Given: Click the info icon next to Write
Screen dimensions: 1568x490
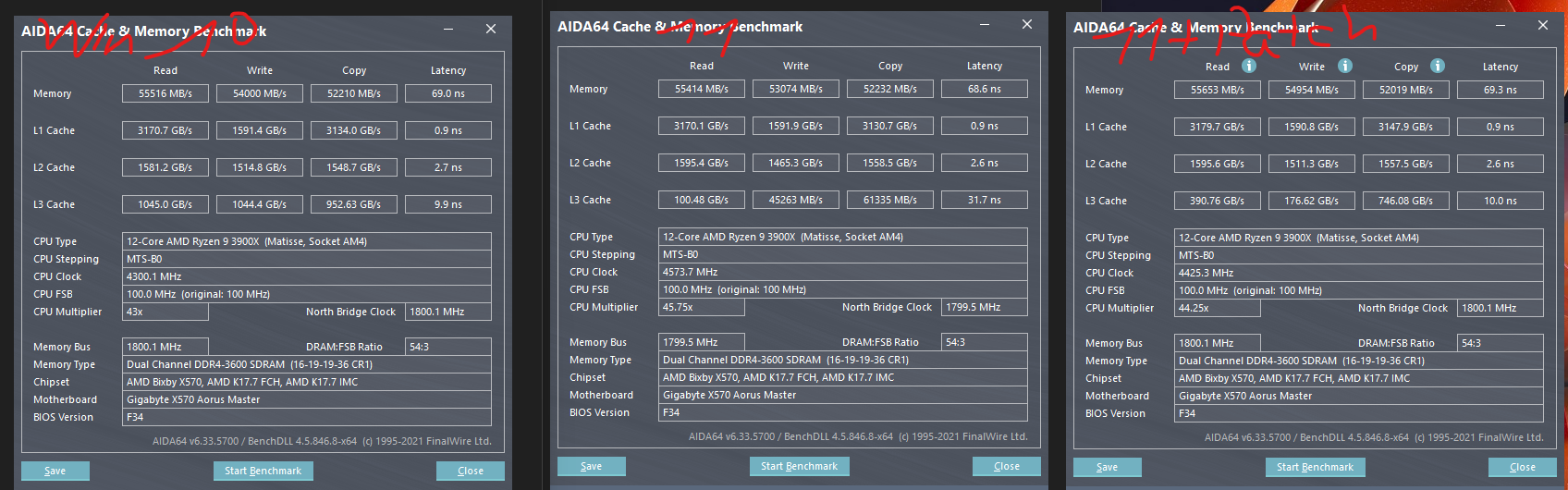Looking at the screenshot, I should click(1345, 66).
